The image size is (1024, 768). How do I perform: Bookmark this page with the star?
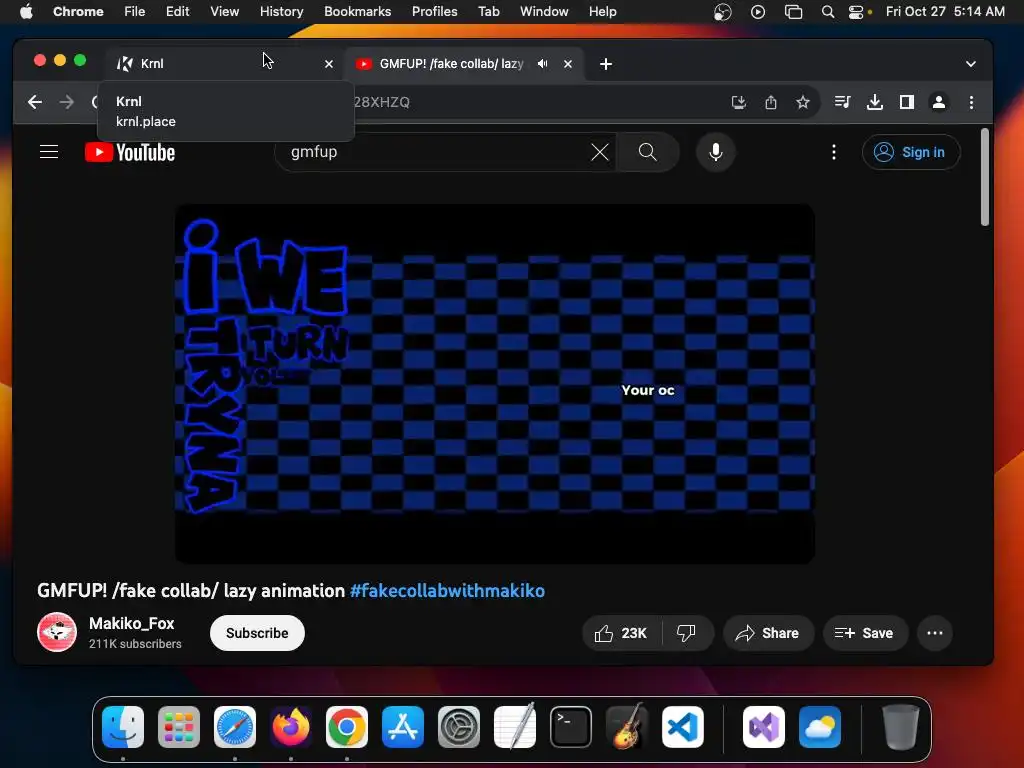803,103
